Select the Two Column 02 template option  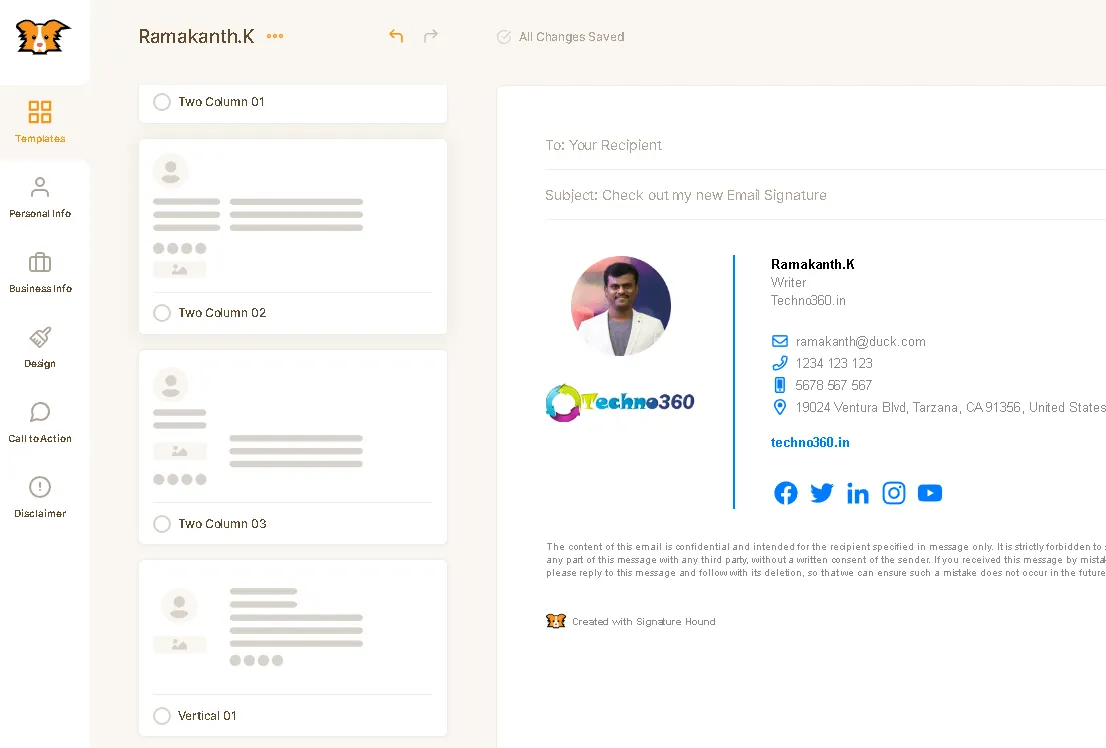pyautogui.click(x=162, y=313)
